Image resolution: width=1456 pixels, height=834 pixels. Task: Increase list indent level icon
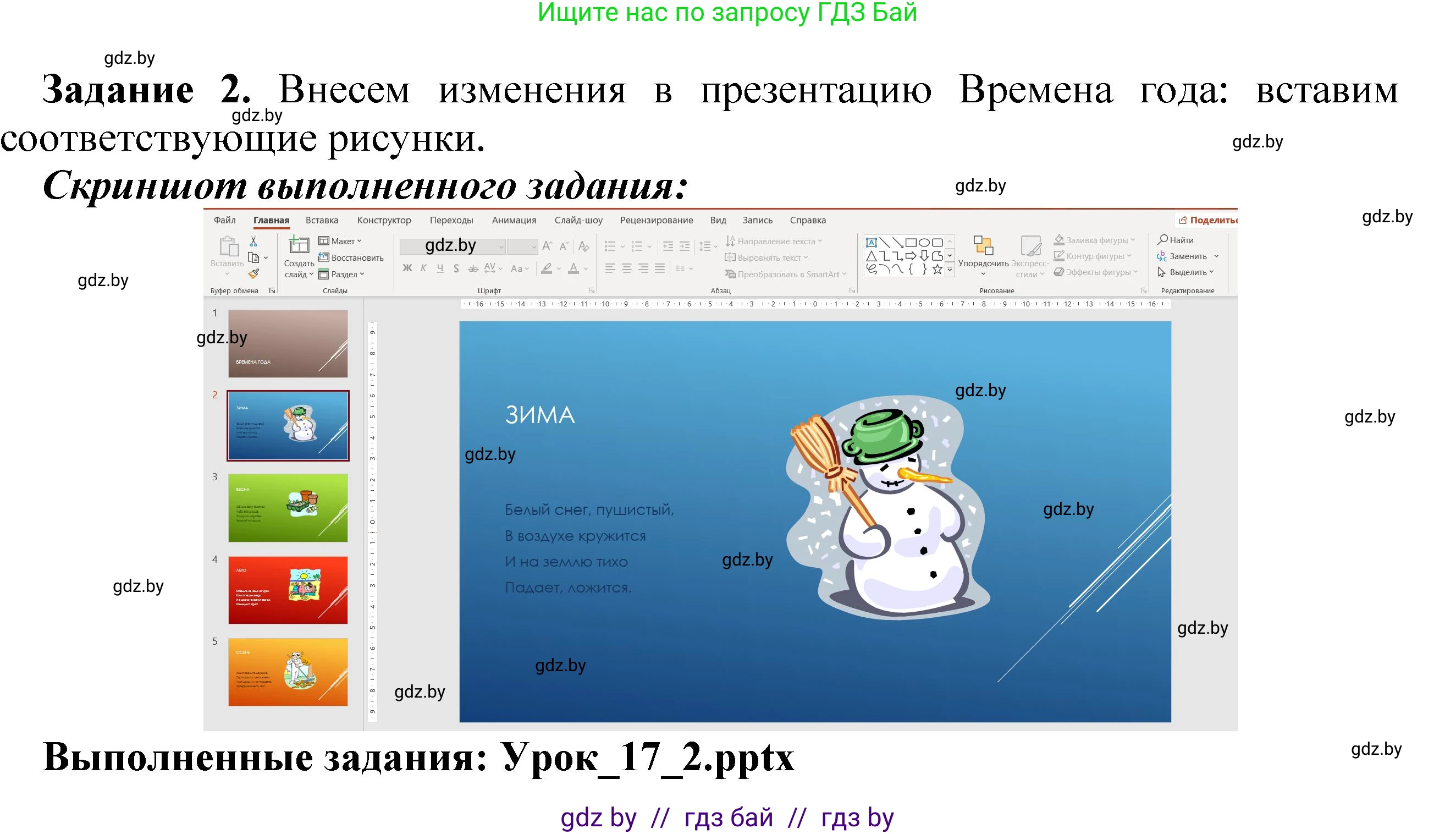[685, 246]
